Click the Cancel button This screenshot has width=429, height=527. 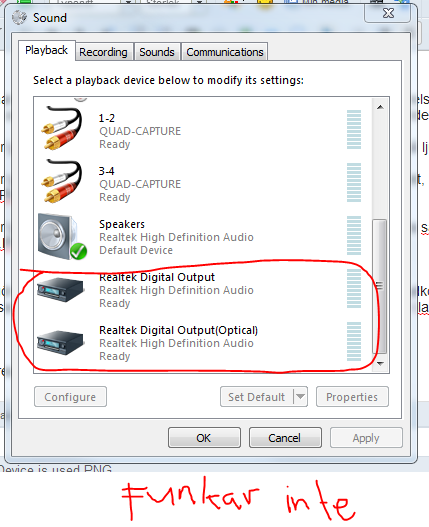coord(285,438)
